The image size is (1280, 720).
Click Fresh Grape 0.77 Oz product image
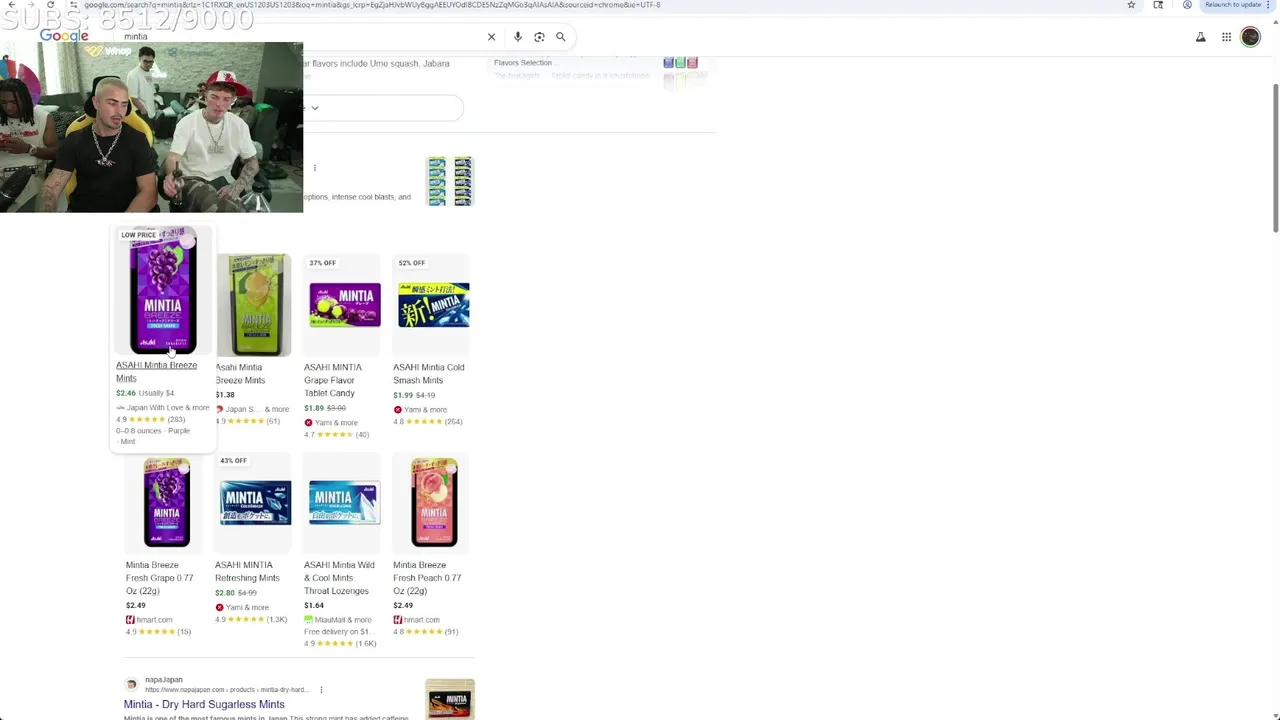pos(166,502)
